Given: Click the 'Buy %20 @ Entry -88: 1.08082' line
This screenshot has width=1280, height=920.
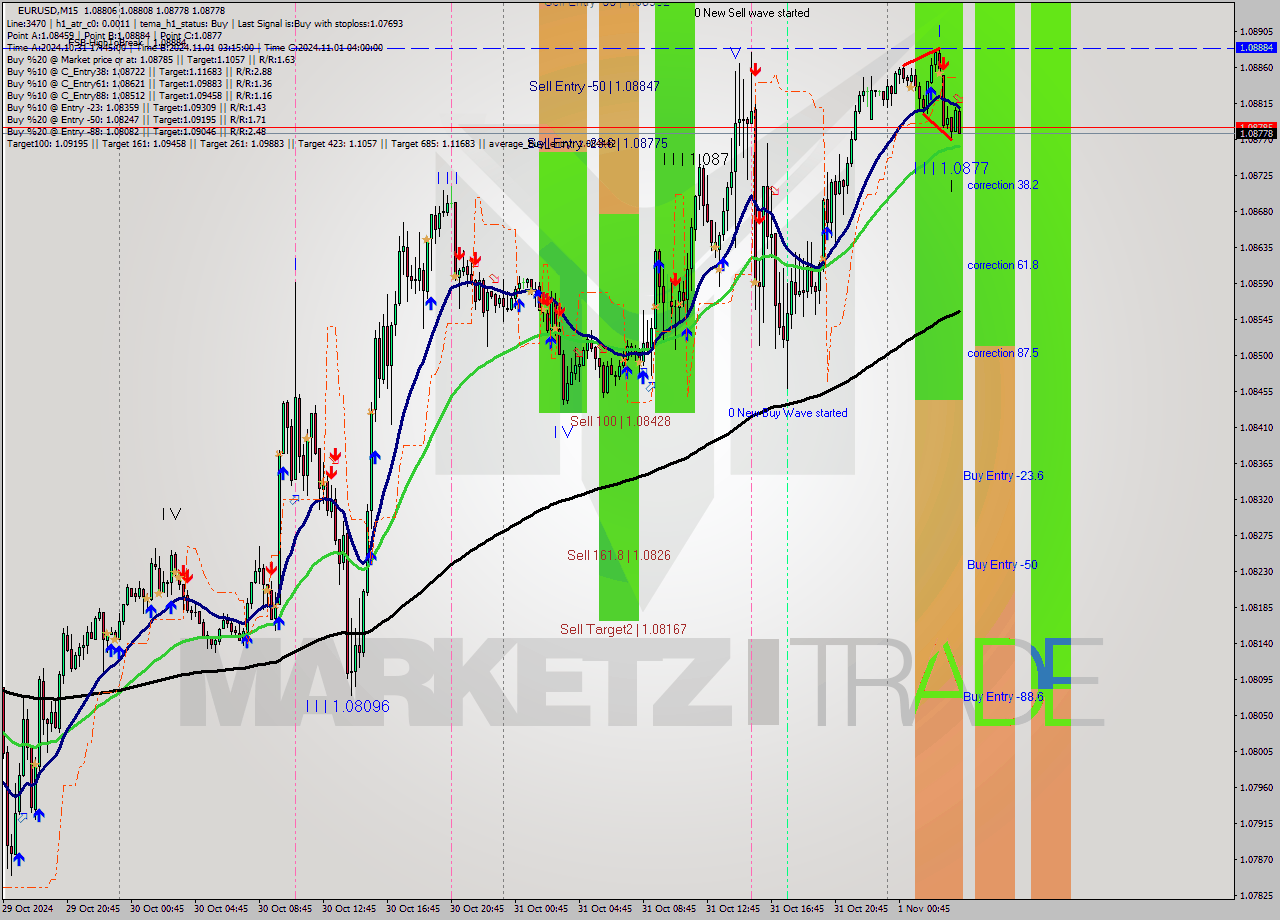Looking at the screenshot, I should pos(136,131).
